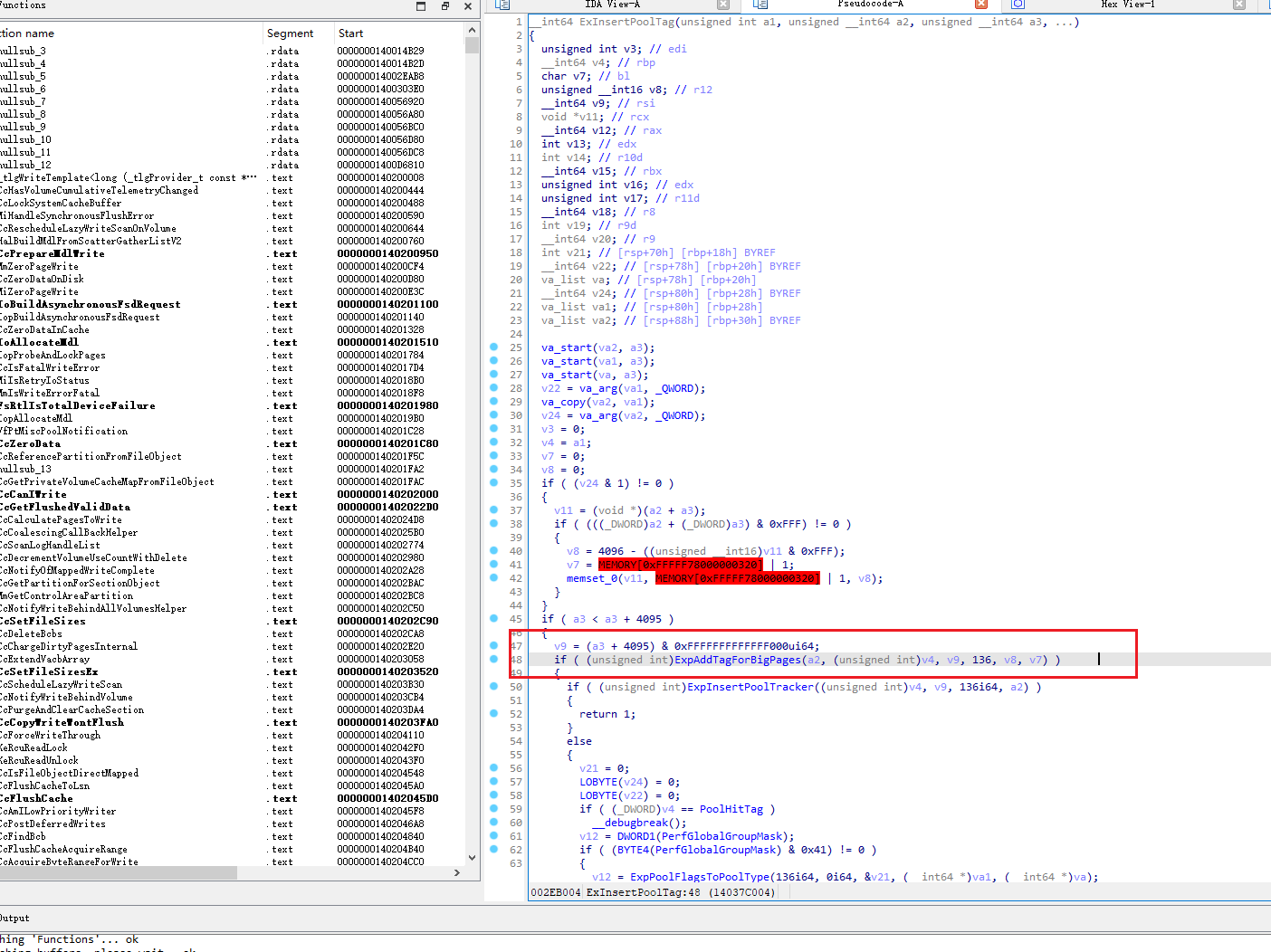Viewport: 1271px width, 952px height.
Task: Select the CcSetFileSizesEx function row
Action: [232, 672]
